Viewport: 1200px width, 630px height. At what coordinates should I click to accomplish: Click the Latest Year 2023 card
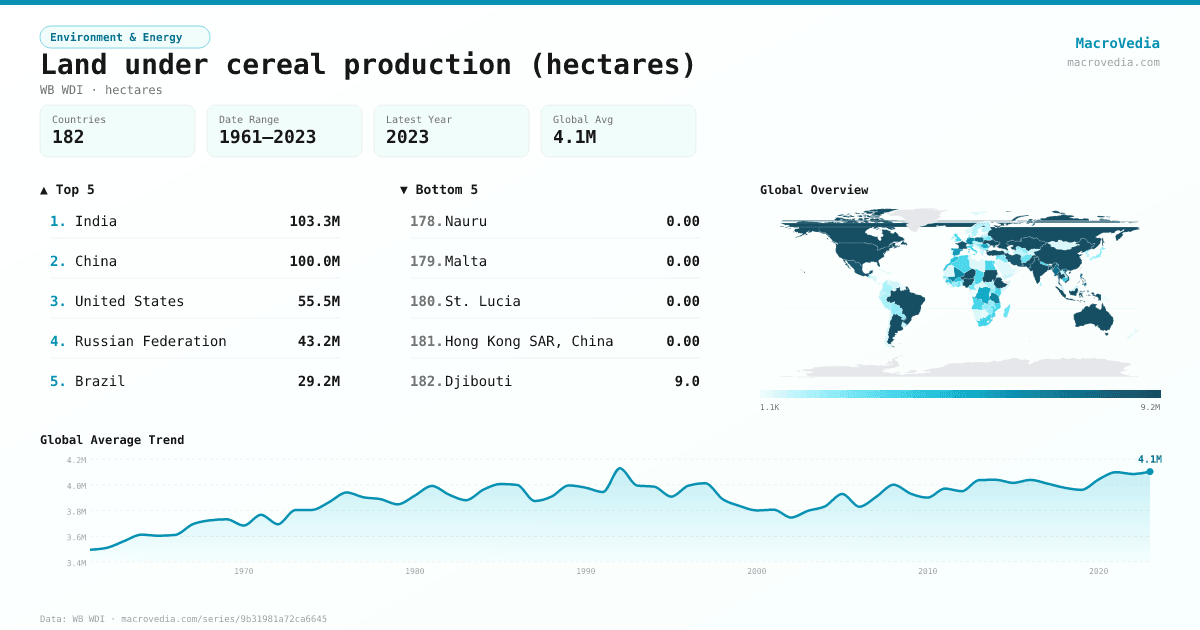click(451, 131)
